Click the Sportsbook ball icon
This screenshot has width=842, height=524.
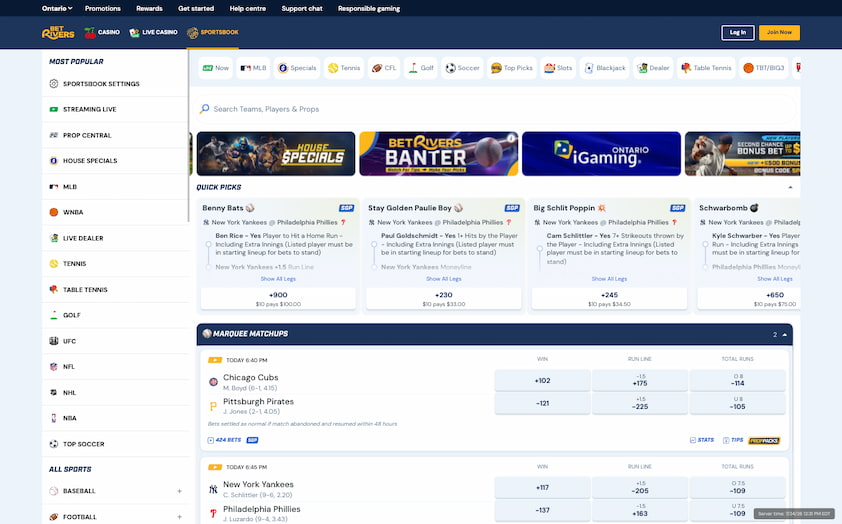pos(192,33)
